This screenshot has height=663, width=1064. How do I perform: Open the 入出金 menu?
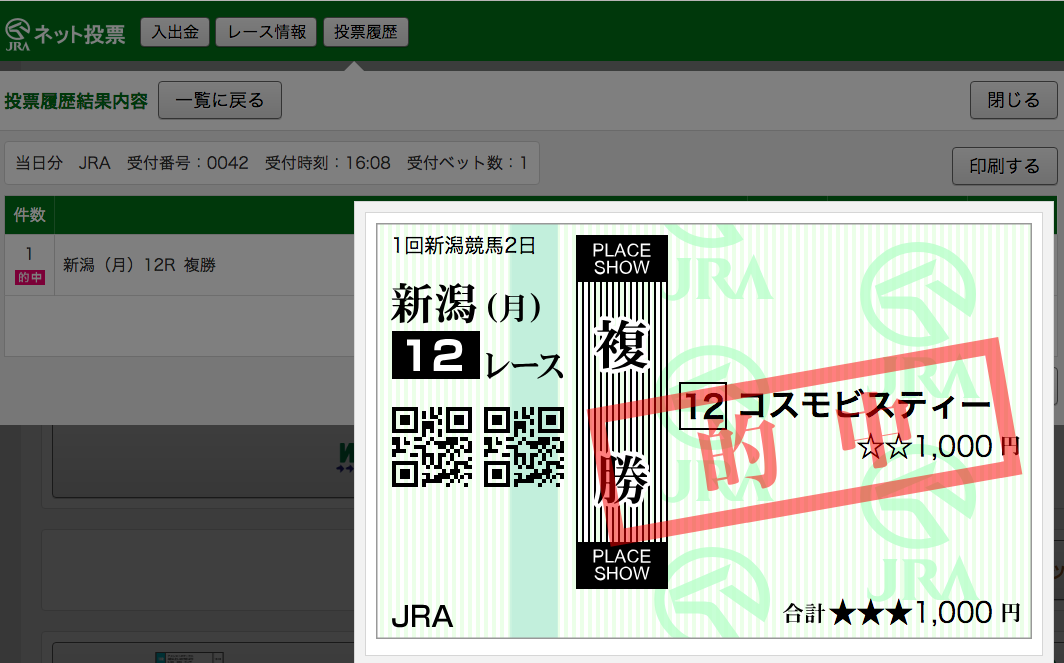(175, 32)
